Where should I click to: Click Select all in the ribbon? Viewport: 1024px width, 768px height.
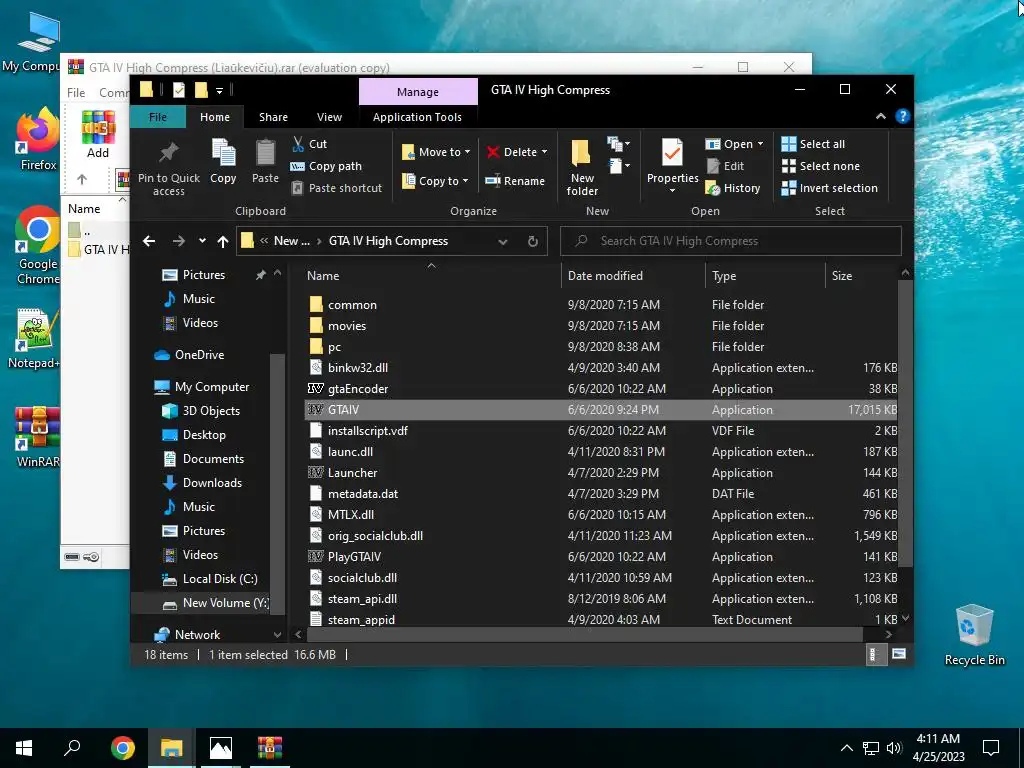coord(813,144)
